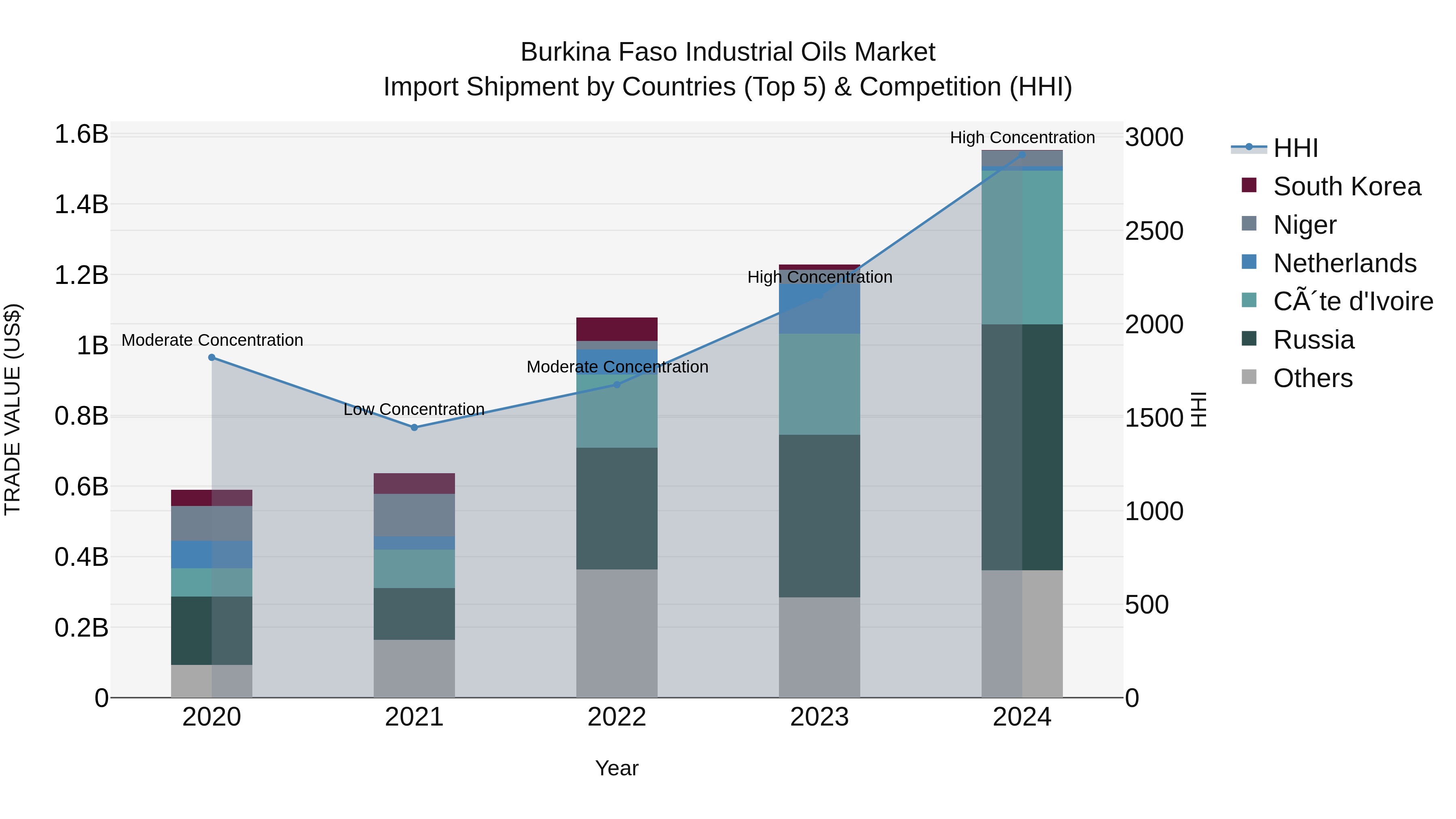The width and height of the screenshot is (1456, 819).
Task: Click the 'TRADE VALUE (US$)' axis title
Action: pyautogui.click(x=13, y=409)
